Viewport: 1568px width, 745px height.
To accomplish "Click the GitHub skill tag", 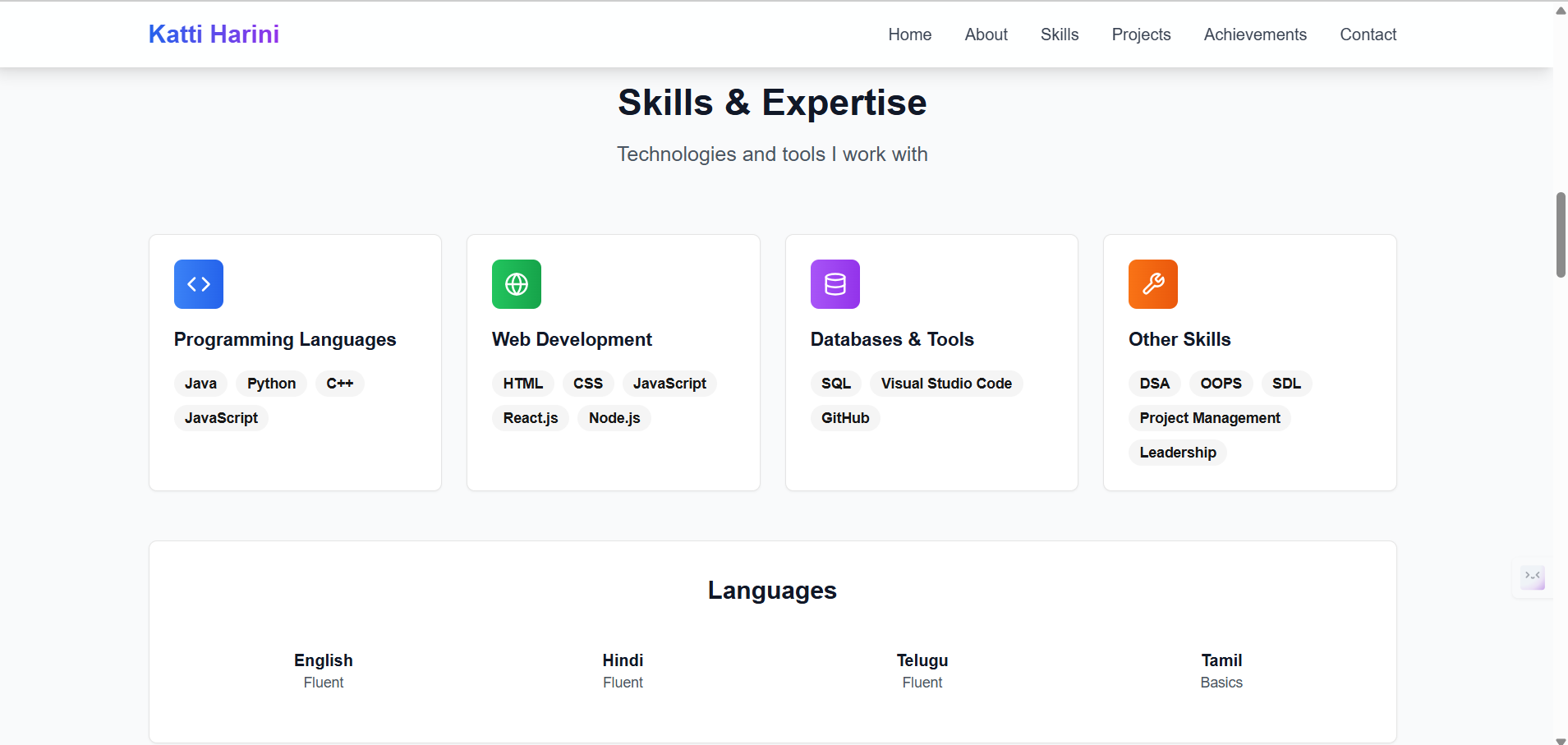I will [x=845, y=418].
